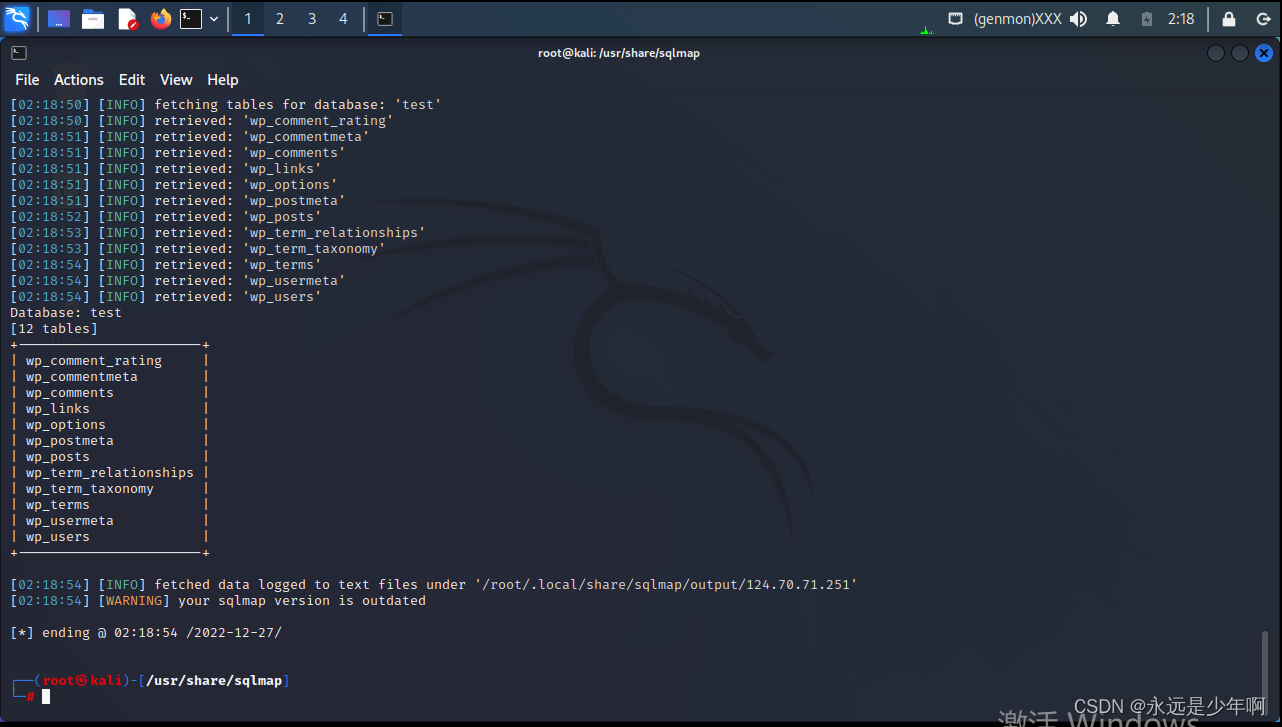Click 'wp_usermeta' in the table list
Viewport: 1282px width, 727px height.
[x=70, y=521]
